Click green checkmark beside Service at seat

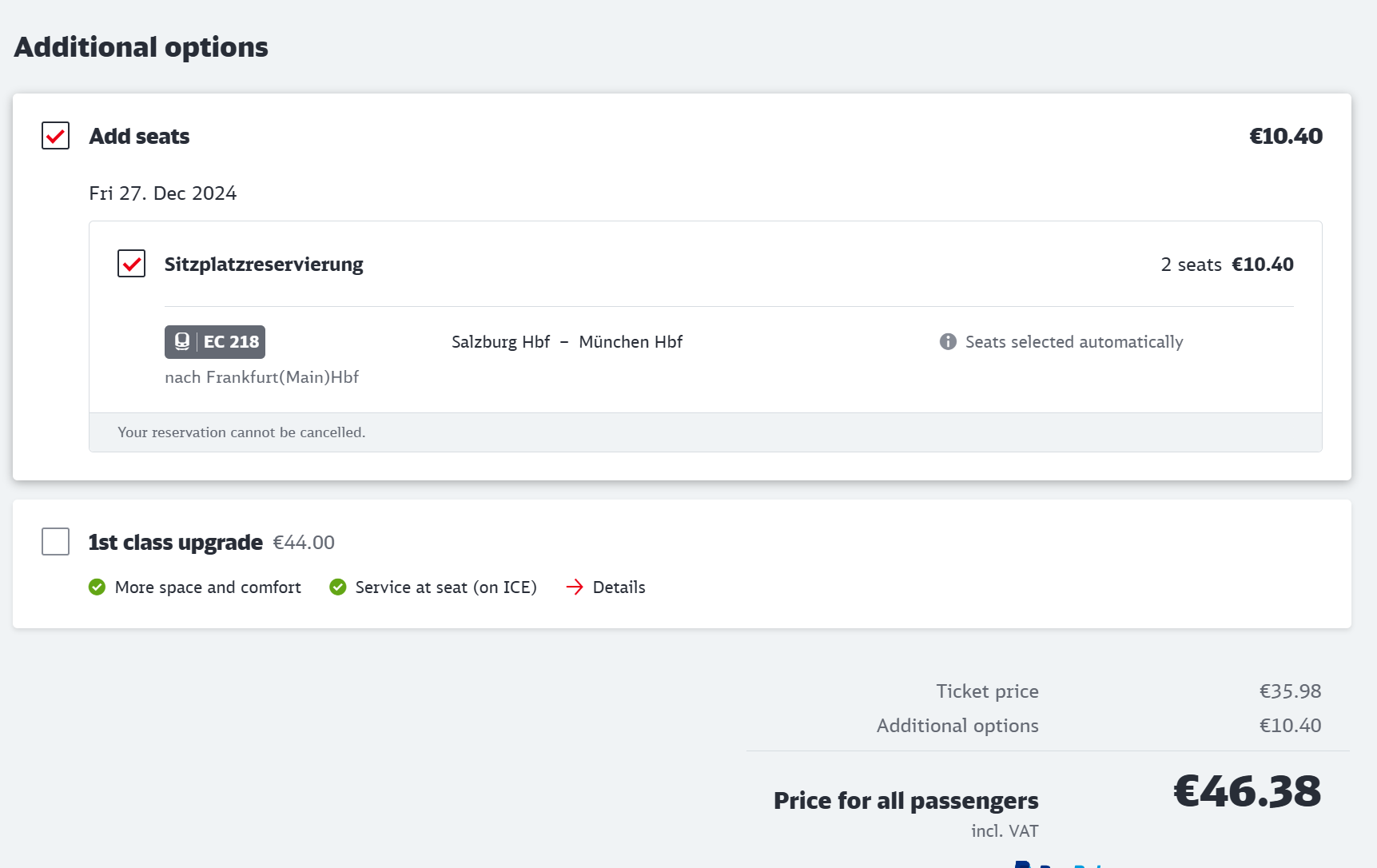point(338,587)
